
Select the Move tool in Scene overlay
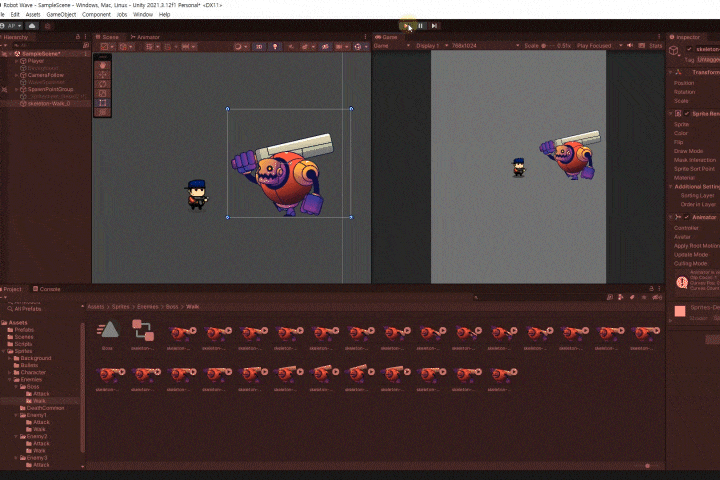(102, 75)
